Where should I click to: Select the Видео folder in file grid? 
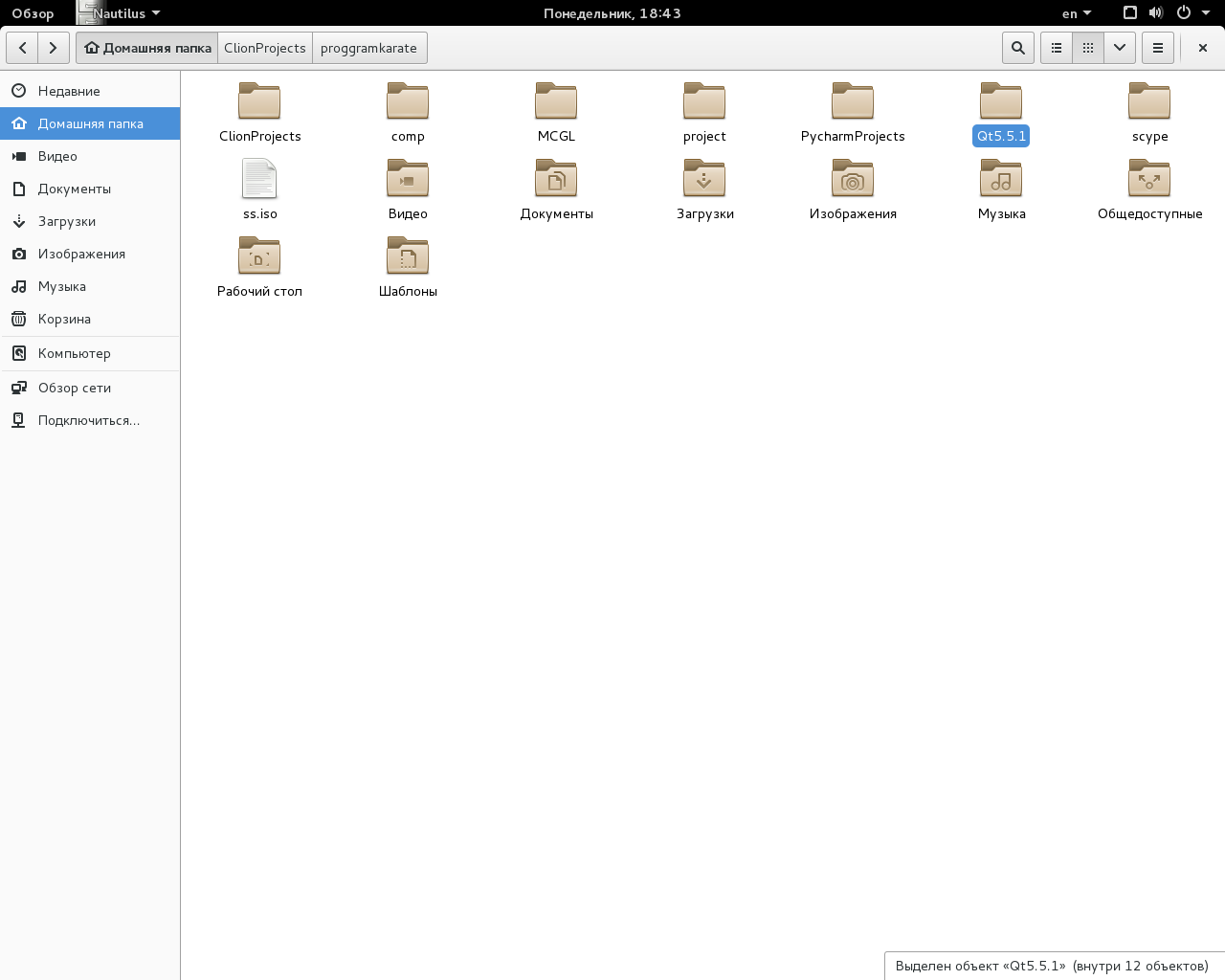(x=408, y=189)
